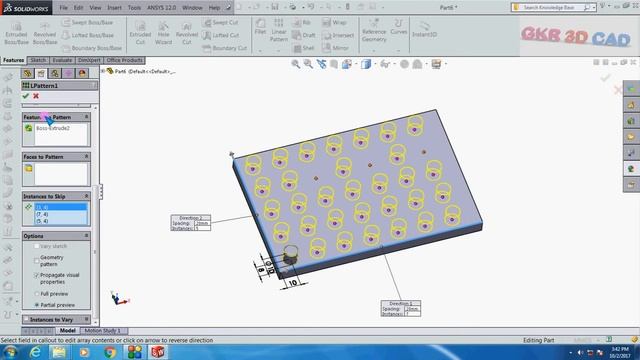Select the Partial preview radio button
The height and width of the screenshot is (360, 640).
click(x=37, y=305)
